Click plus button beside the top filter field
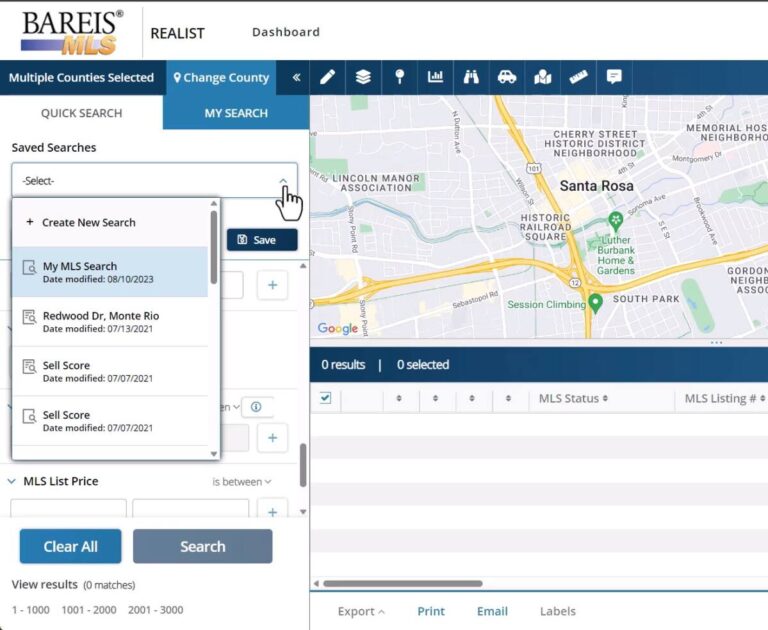This screenshot has width=768, height=630. [272, 285]
